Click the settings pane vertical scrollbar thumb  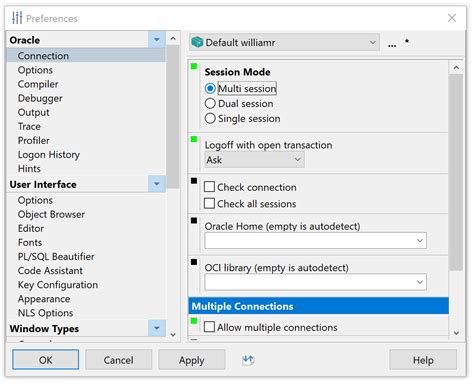click(x=456, y=172)
